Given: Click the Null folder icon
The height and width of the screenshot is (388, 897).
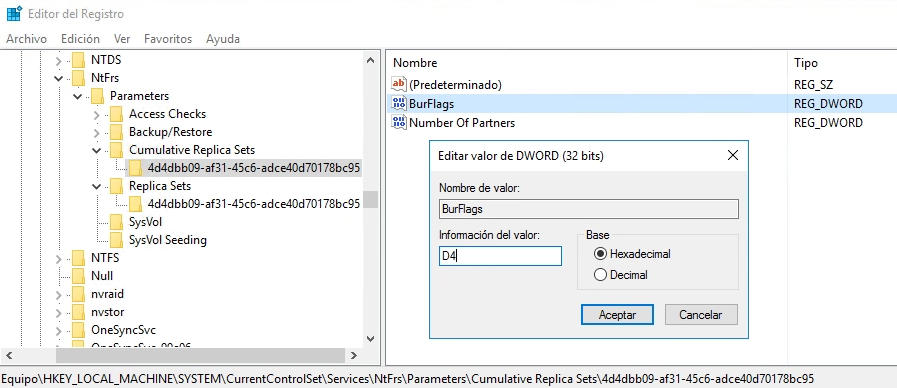Looking at the screenshot, I should pyautogui.click(x=78, y=276).
